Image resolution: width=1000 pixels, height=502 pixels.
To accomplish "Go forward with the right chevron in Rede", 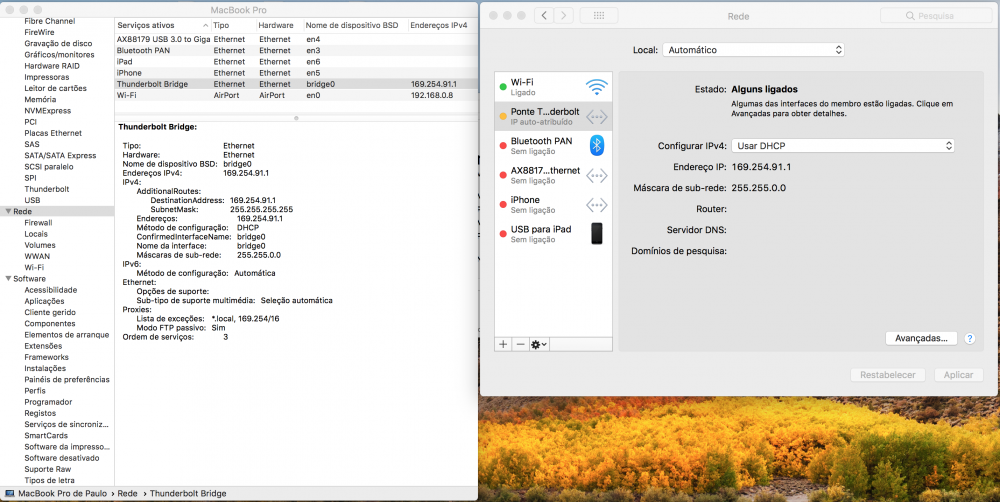I will click(x=564, y=15).
